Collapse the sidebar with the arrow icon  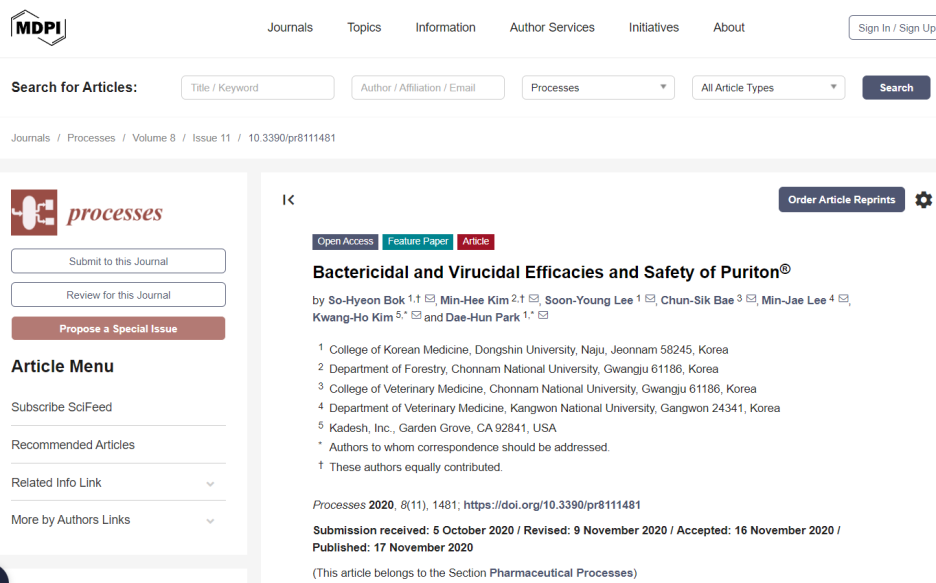pyautogui.click(x=288, y=200)
